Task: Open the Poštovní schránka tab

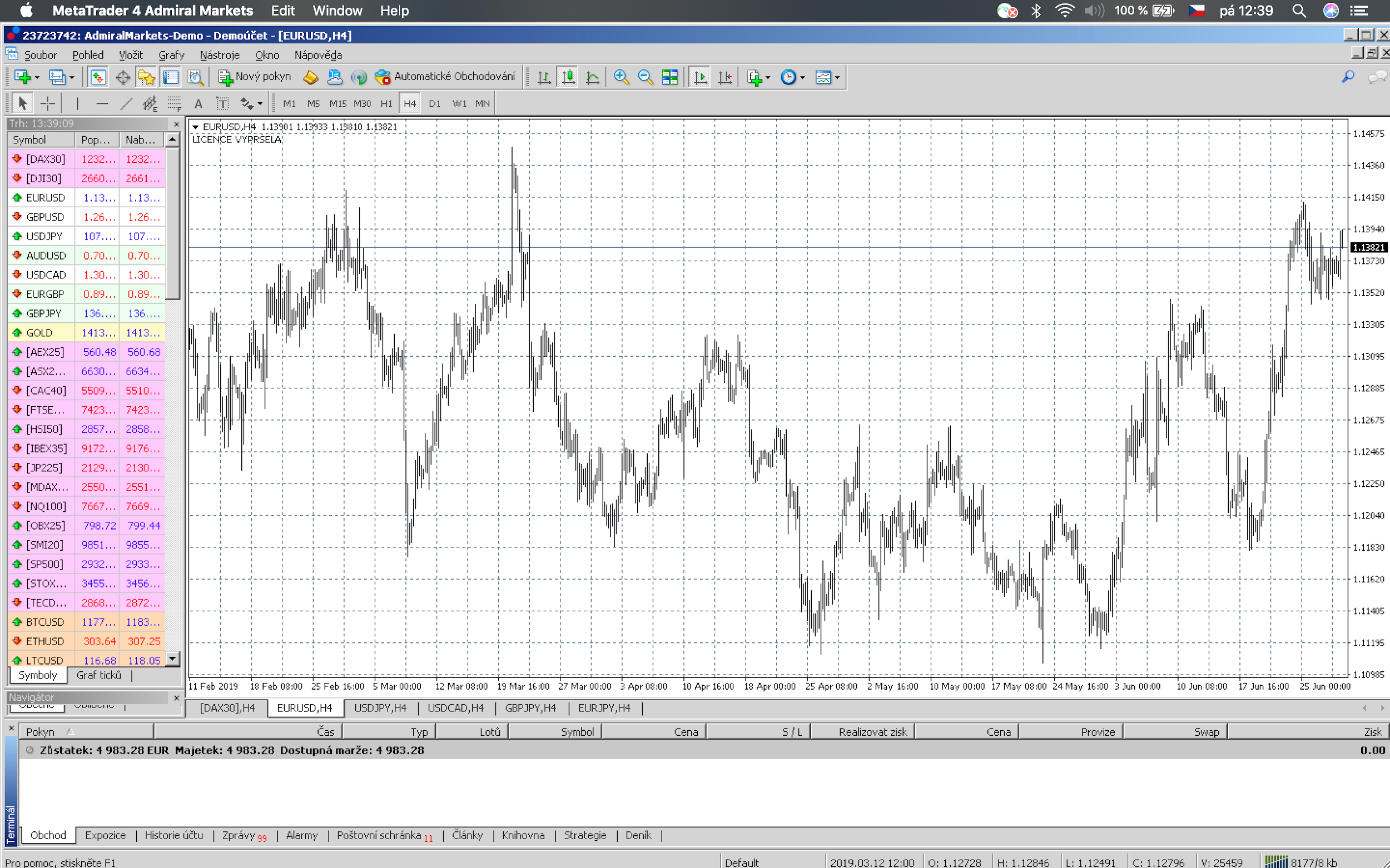Action: (x=384, y=835)
